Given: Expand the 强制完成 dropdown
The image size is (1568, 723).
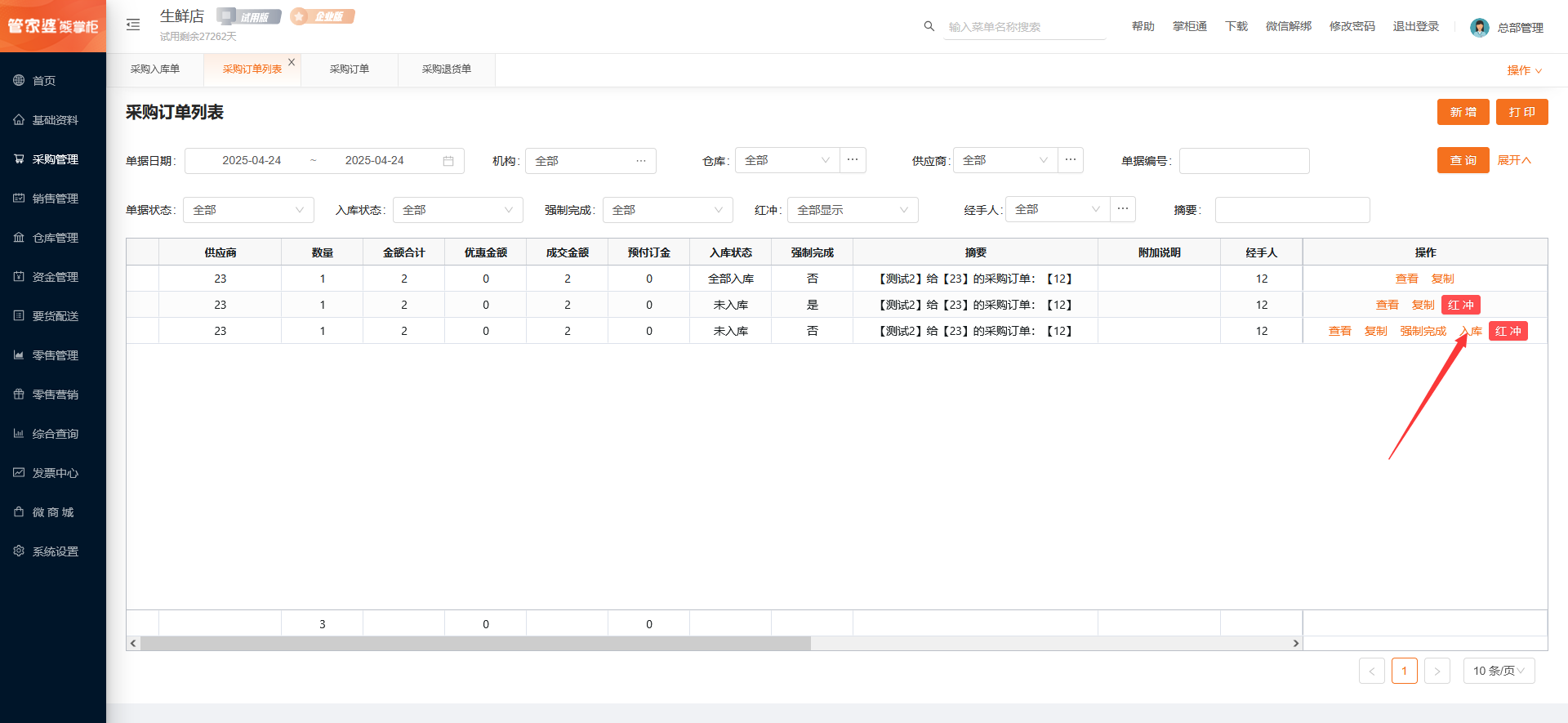Looking at the screenshot, I should tap(668, 210).
